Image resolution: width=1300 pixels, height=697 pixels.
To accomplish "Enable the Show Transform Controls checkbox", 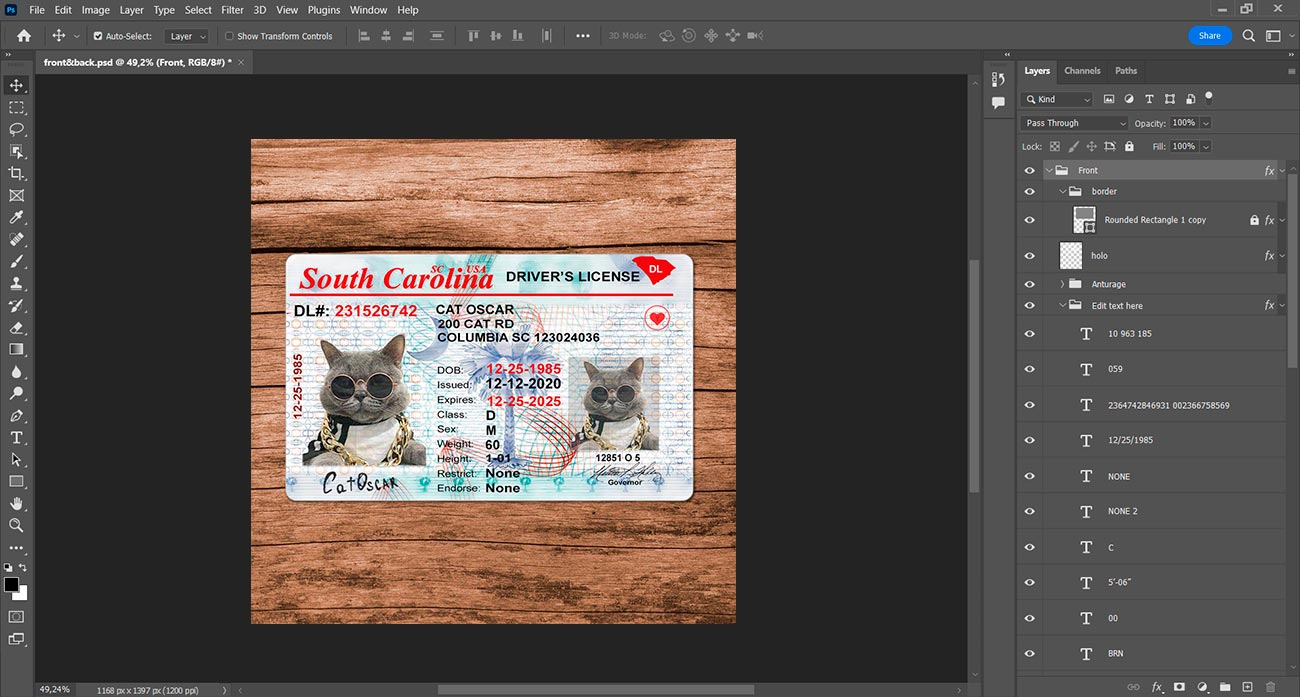I will [x=229, y=36].
